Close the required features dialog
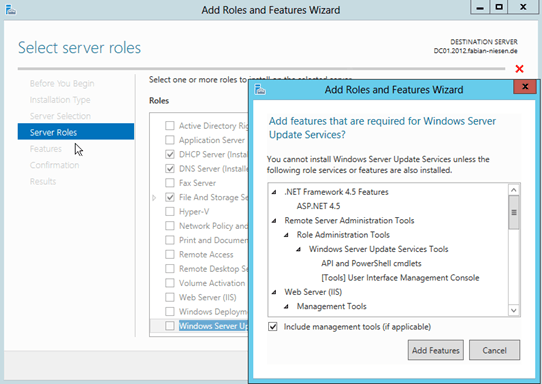Screen dimensions: 542x384 pyautogui.click(x=525, y=87)
